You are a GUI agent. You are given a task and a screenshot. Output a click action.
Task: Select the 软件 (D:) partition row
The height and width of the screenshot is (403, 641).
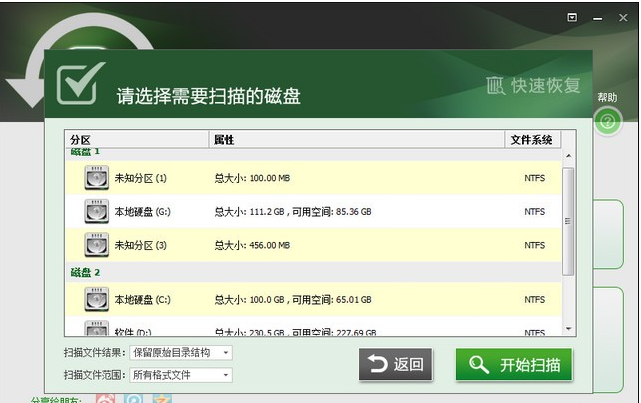point(313,327)
